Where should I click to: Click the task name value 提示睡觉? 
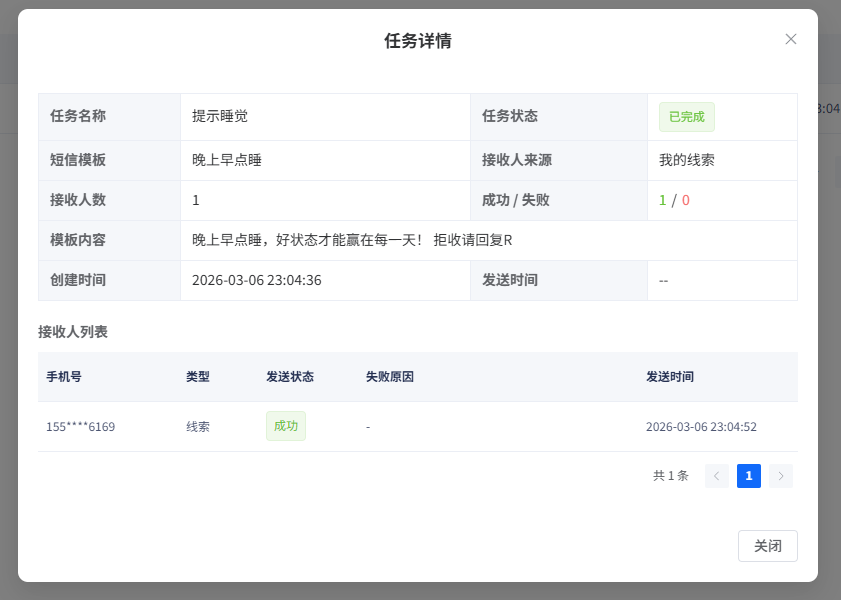[219, 116]
